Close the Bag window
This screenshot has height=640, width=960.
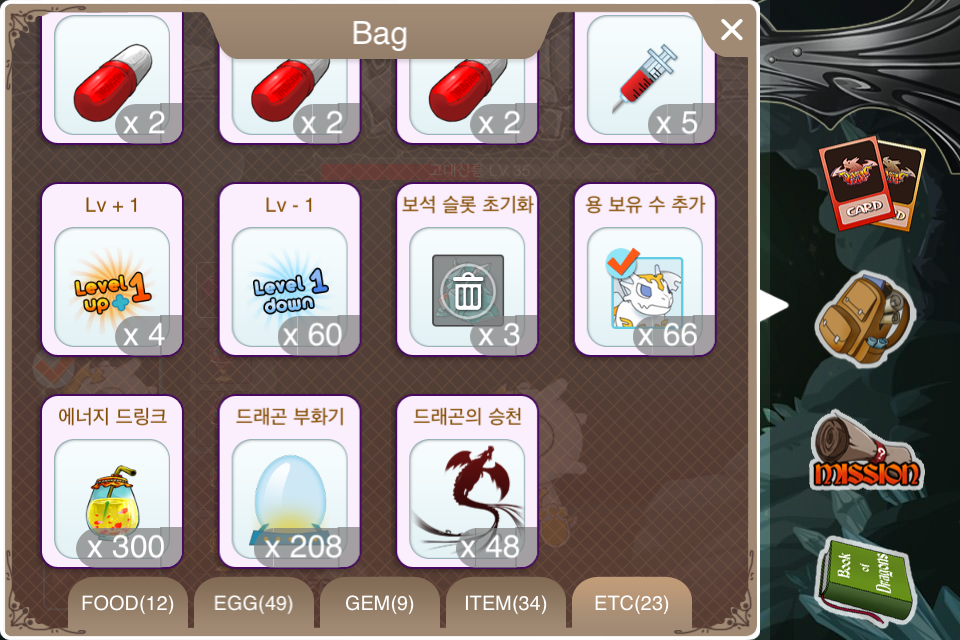click(x=732, y=29)
